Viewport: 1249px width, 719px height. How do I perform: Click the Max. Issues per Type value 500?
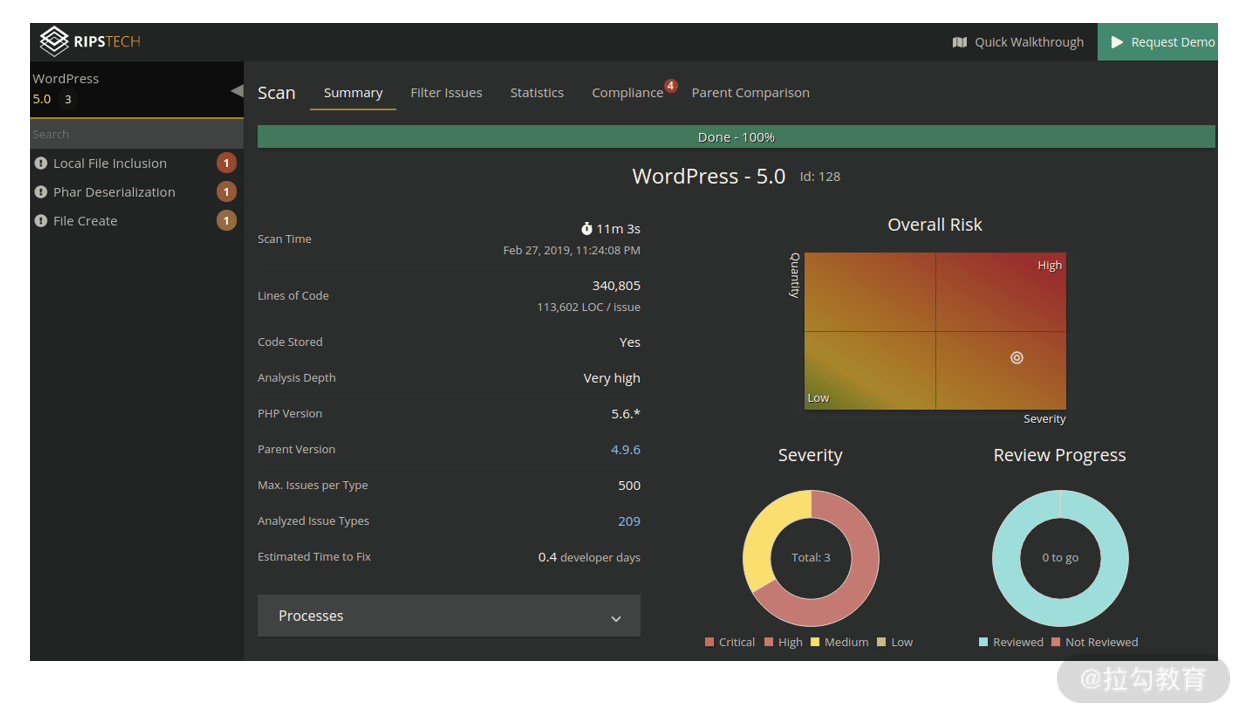(629, 486)
